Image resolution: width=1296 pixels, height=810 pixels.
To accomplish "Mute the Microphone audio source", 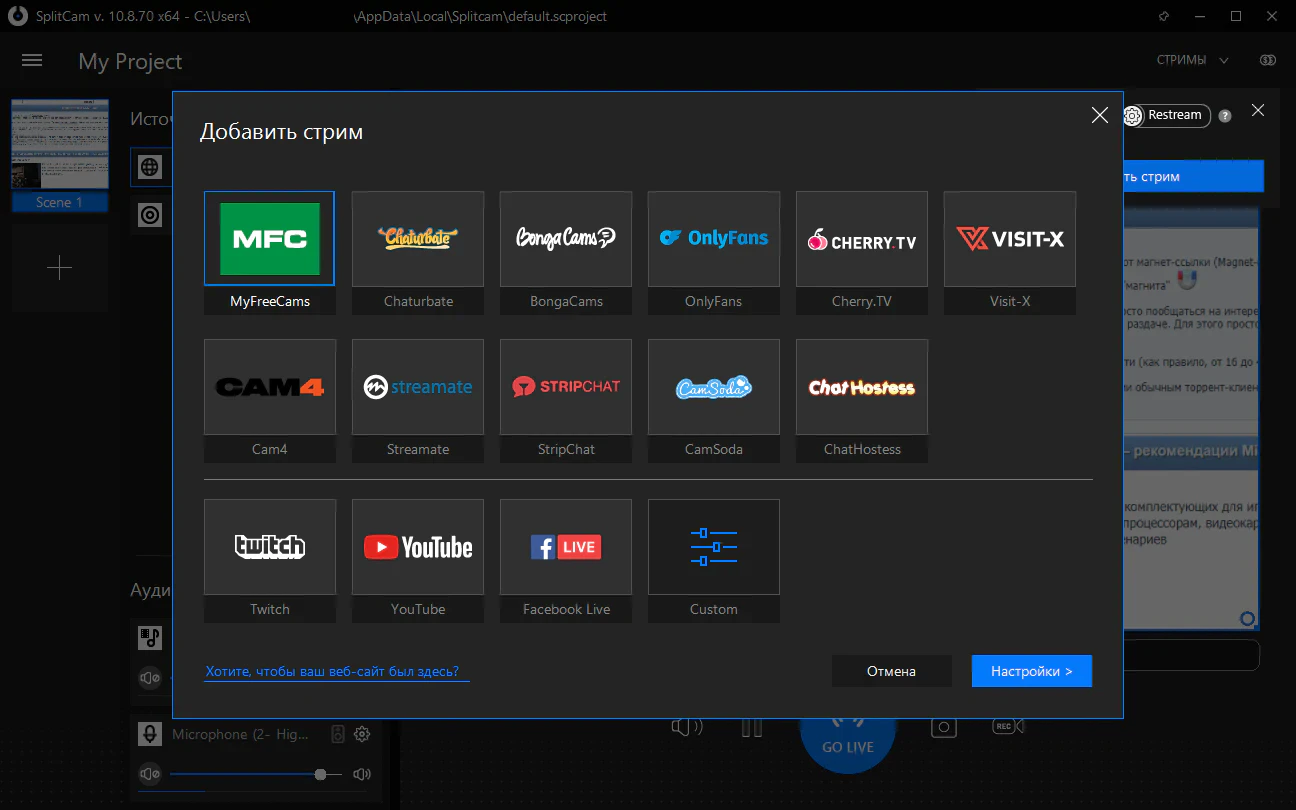I will (x=150, y=774).
